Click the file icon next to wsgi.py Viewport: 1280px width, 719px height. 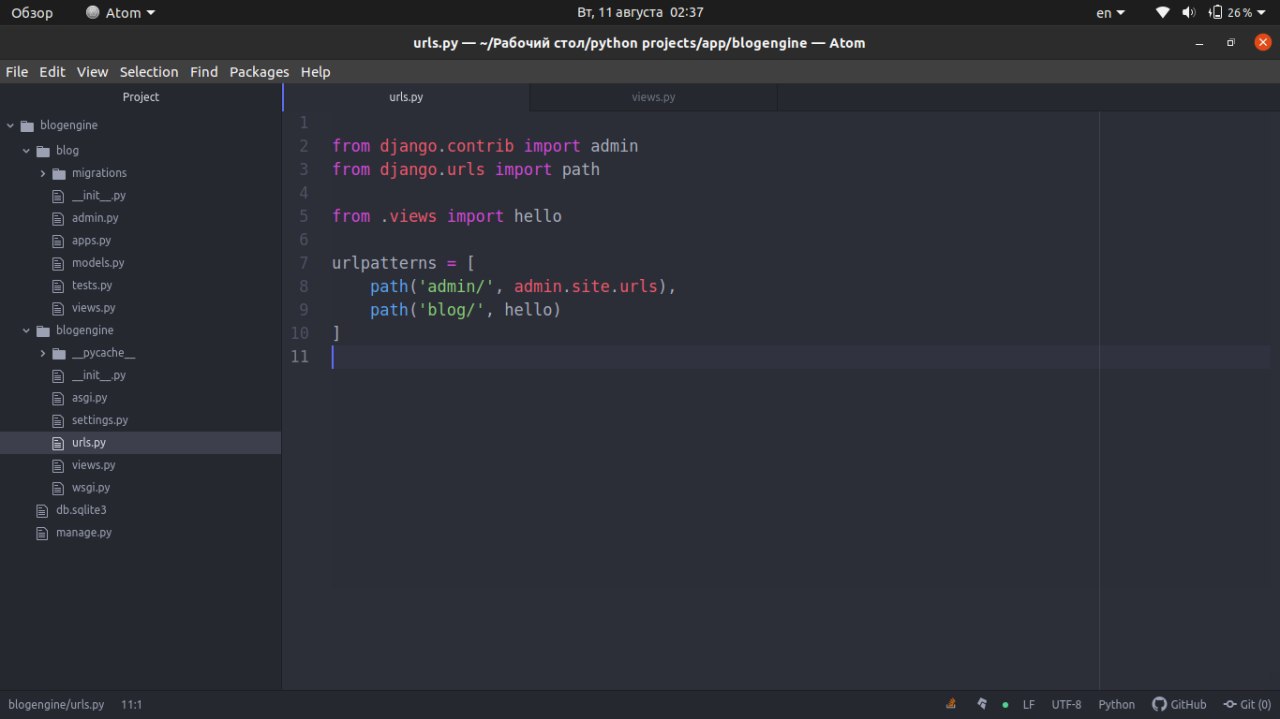58,488
